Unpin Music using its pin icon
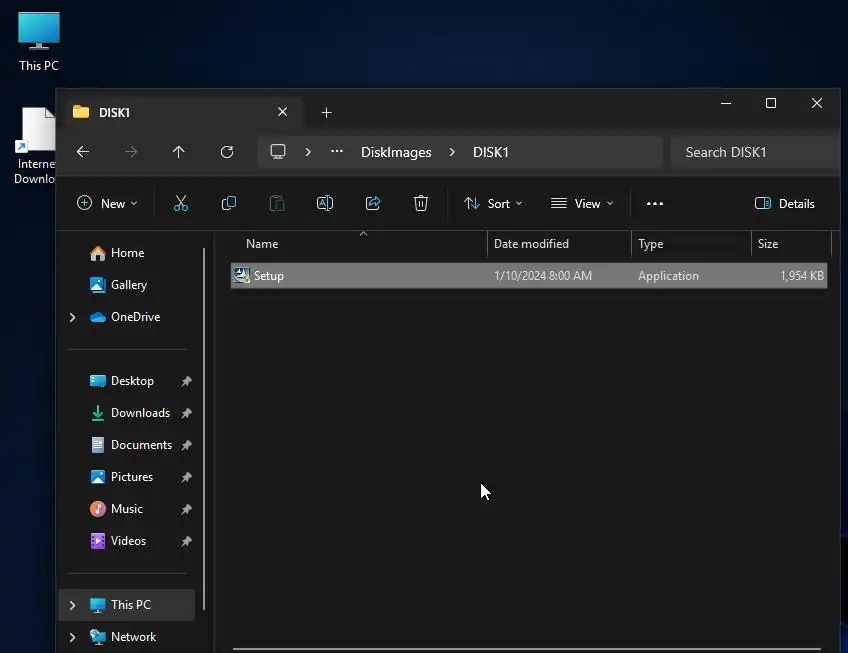 click(x=187, y=509)
